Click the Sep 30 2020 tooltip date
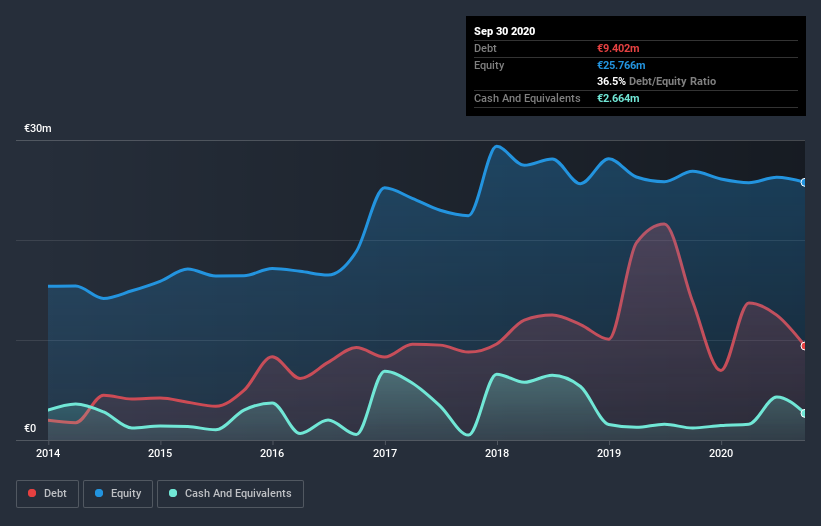 click(505, 31)
